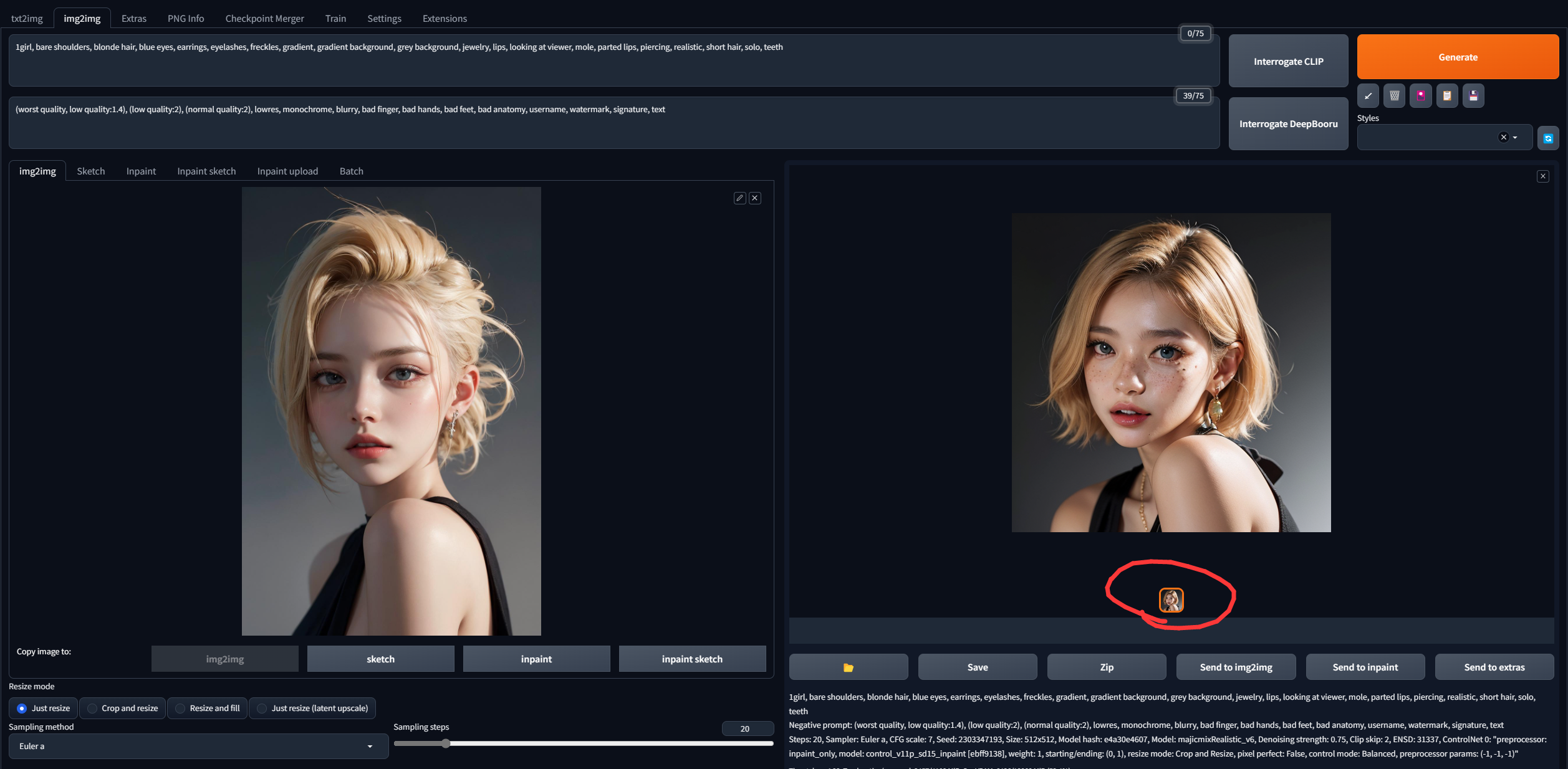Refresh the styles list with the blue icon
1568x769 pixels.
point(1549,137)
